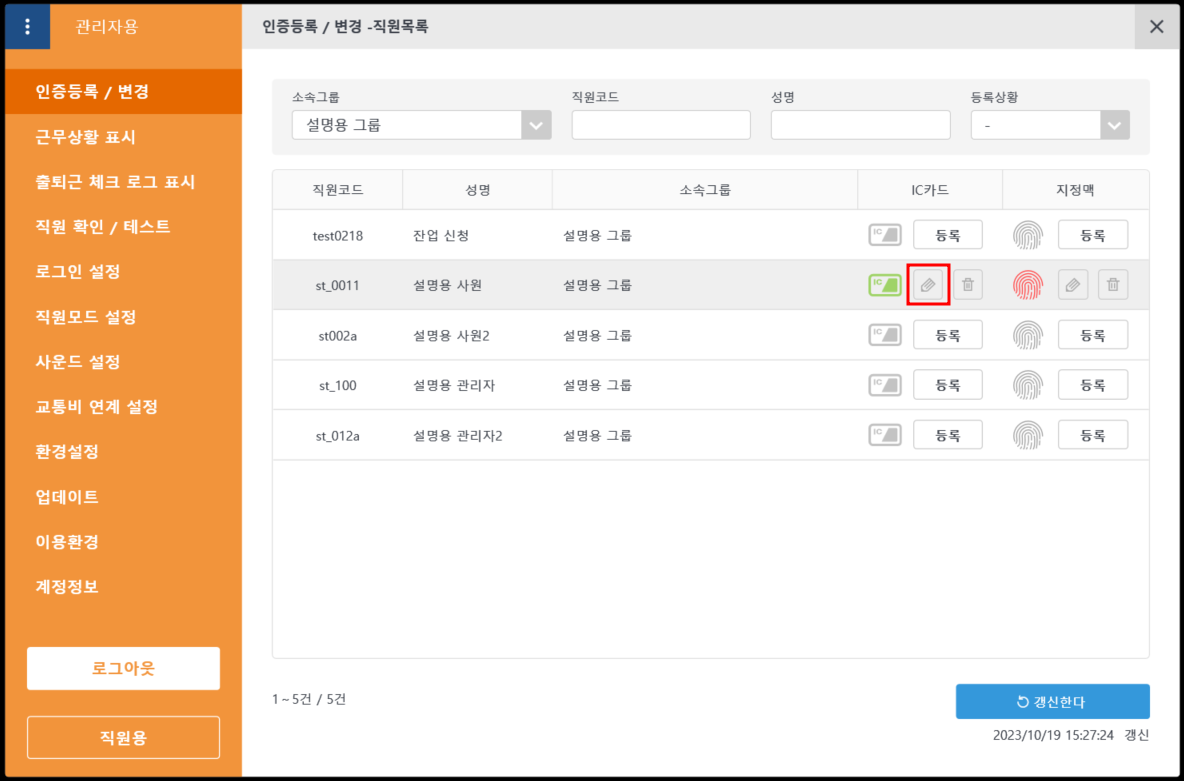Go to 사운드 설정 in sidebar
The image size is (1184, 781).
tap(78, 362)
